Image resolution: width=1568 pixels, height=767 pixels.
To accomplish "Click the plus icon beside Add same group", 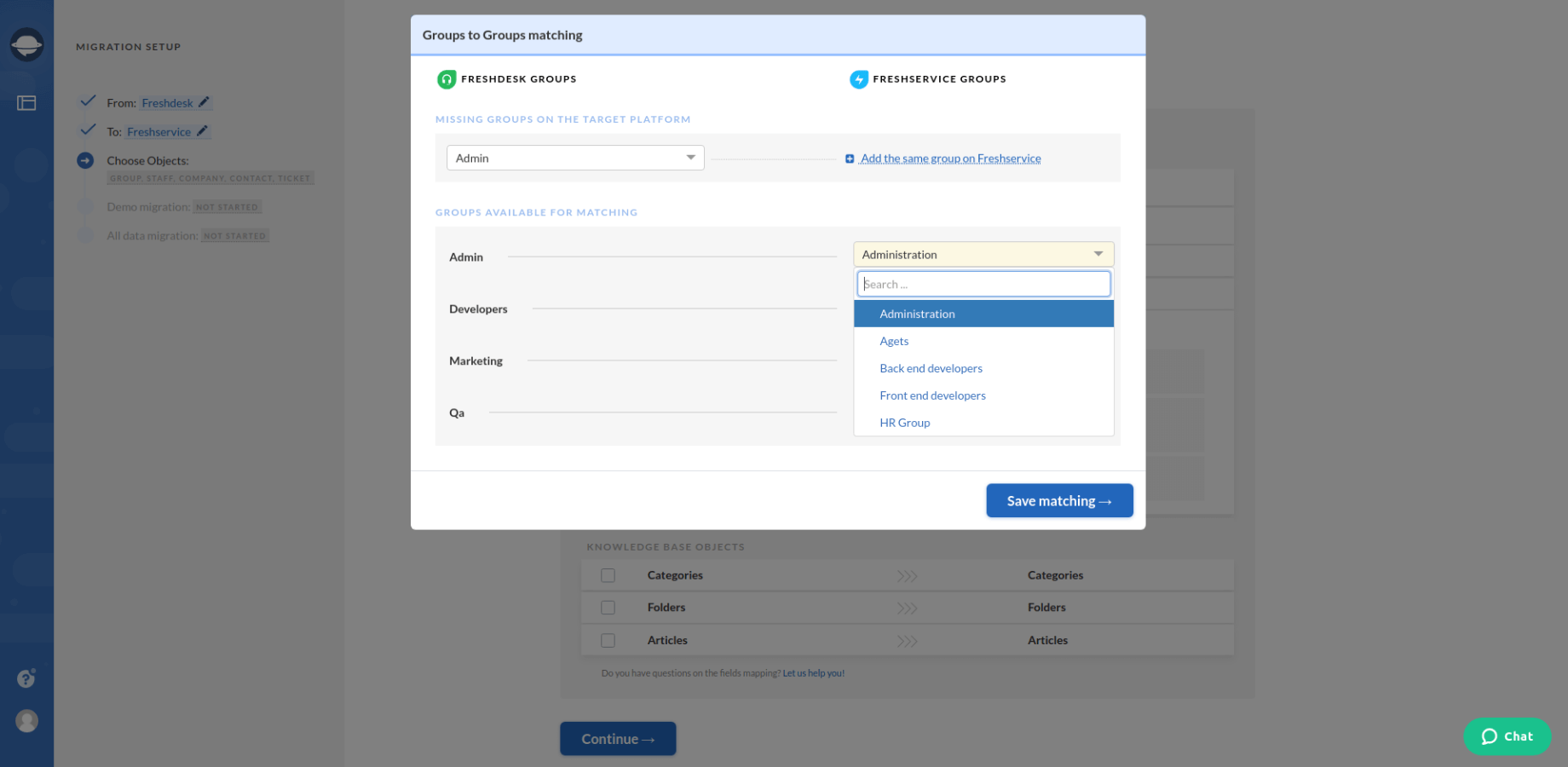I will (x=850, y=159).
